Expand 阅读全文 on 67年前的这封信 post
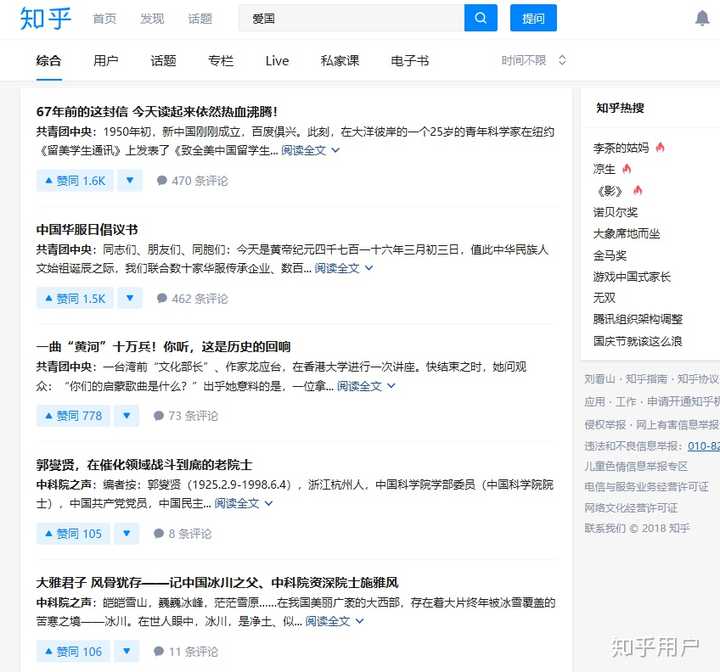 tap(310, 151)
